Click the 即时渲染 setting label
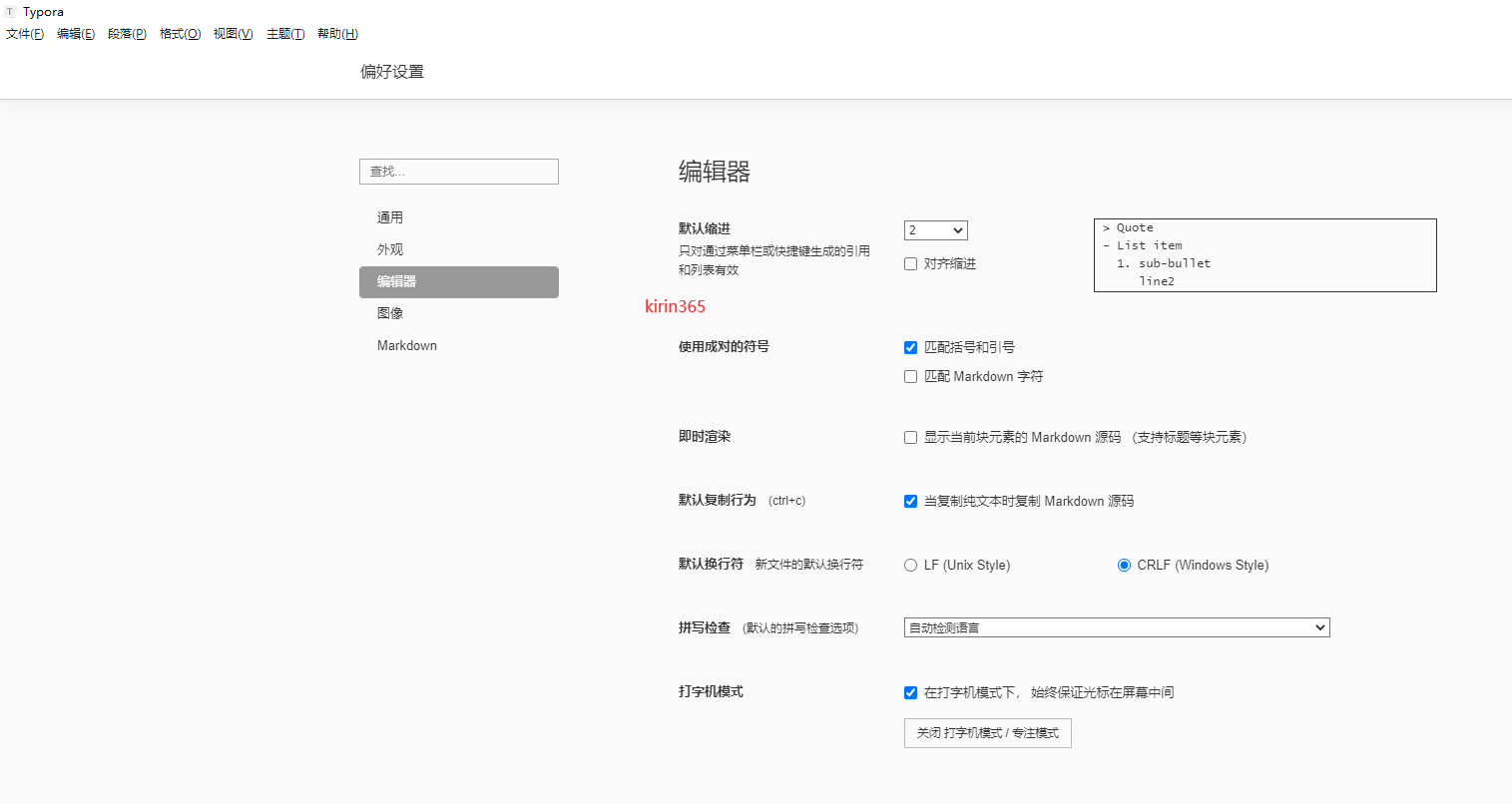 pyautogui.click(x=705, y=437)
